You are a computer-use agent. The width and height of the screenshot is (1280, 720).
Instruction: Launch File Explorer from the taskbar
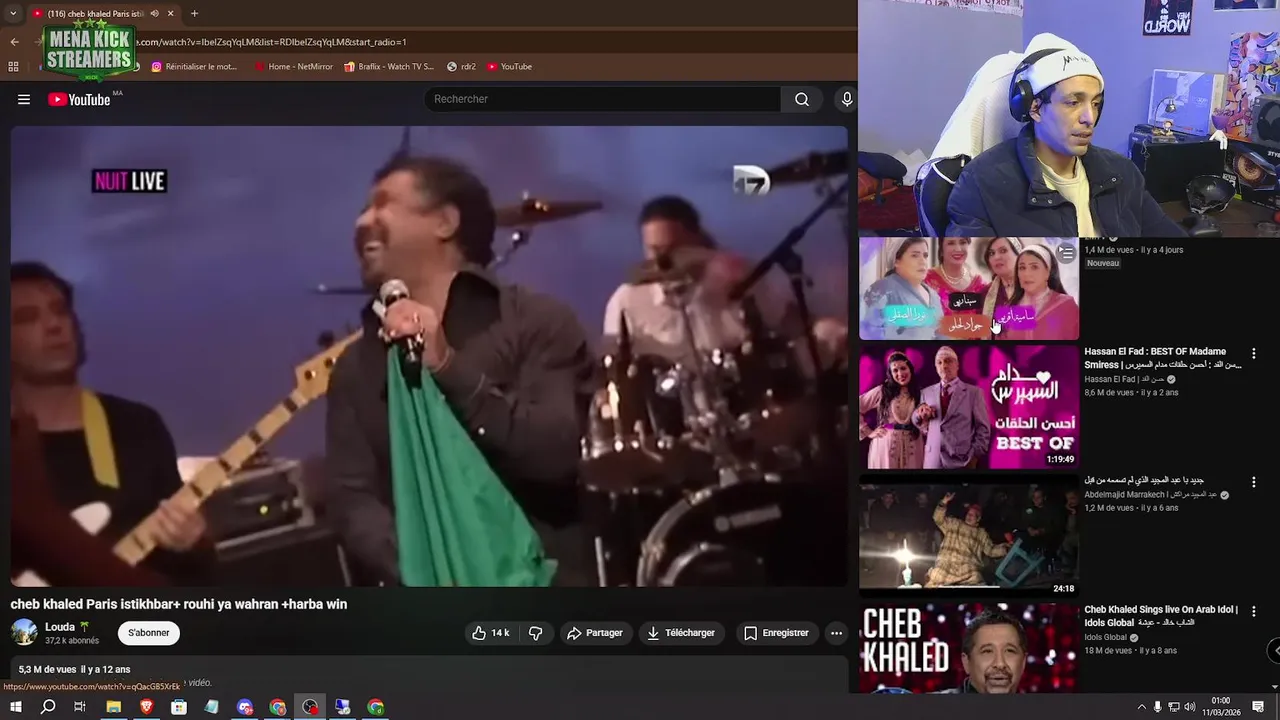pyautogui.click(x=114, y=707)
